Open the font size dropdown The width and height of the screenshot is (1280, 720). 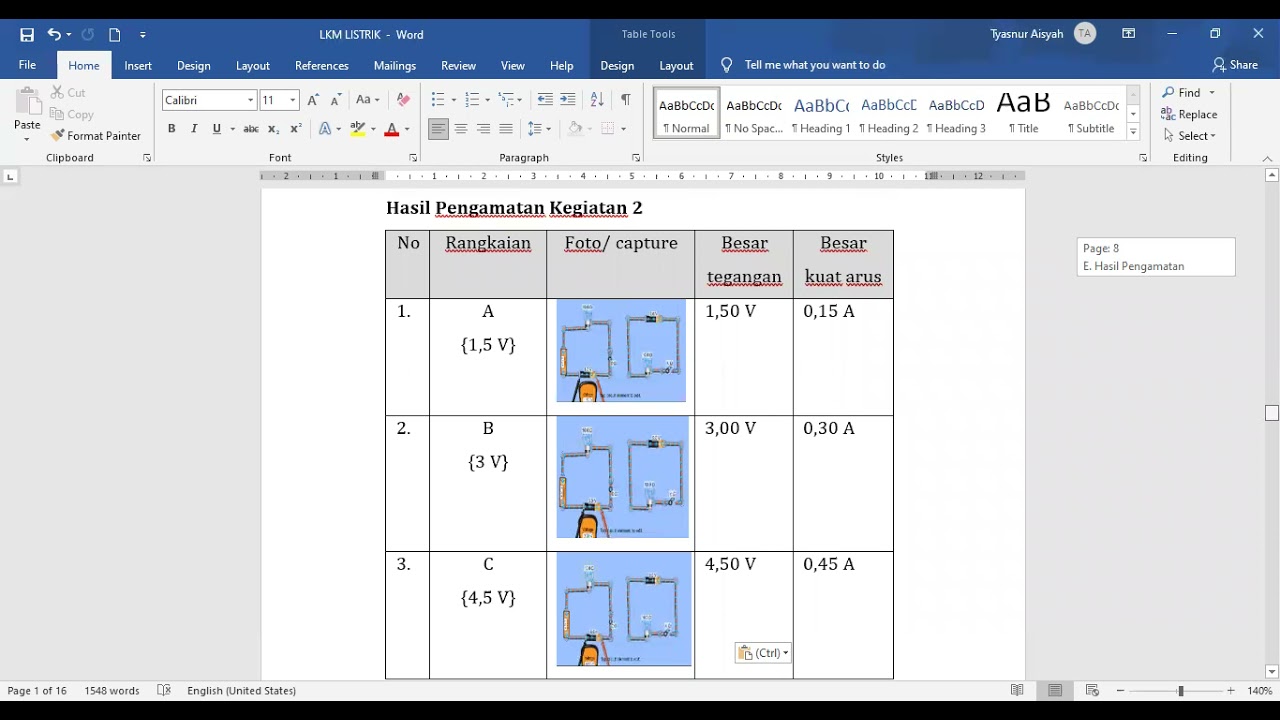(x=293, y=100)
